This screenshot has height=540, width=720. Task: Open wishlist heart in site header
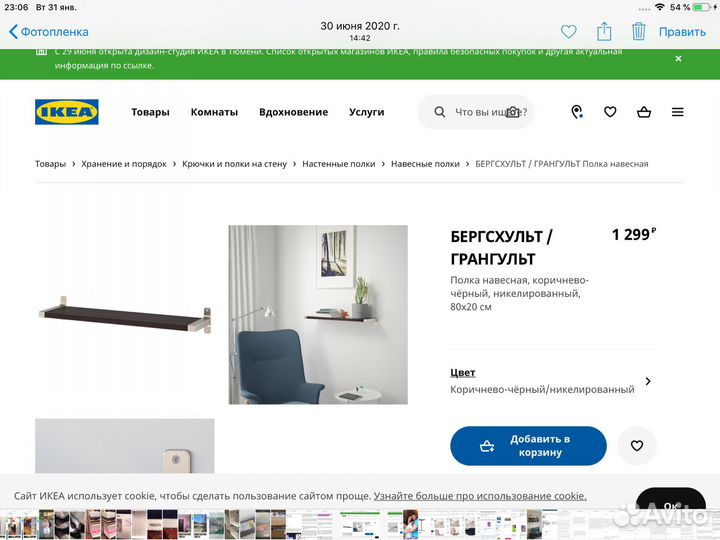[610, 112]
